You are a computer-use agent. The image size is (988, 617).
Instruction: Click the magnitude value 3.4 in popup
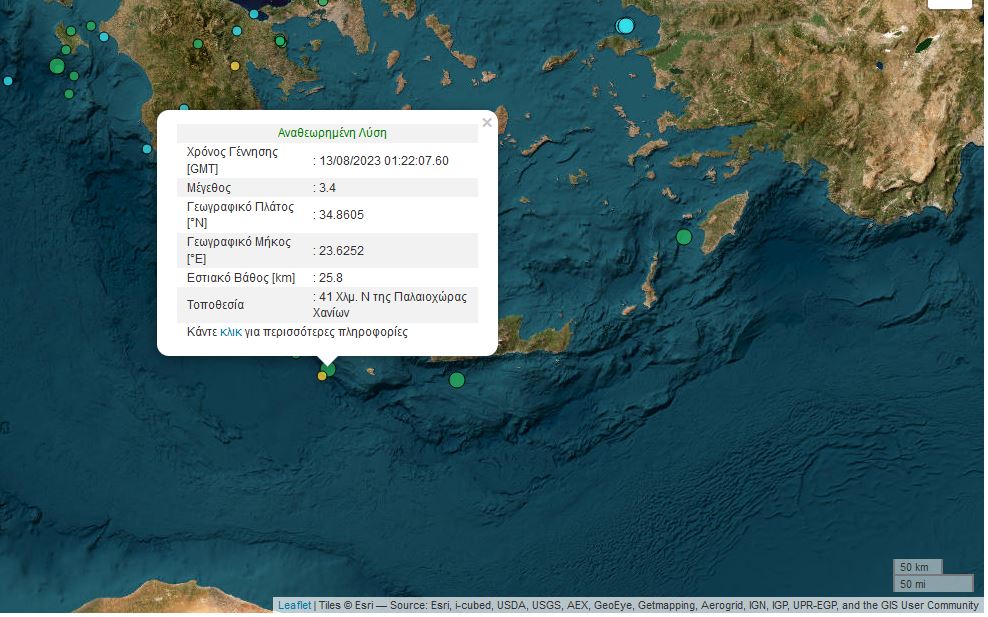click(x=329, y=188)
